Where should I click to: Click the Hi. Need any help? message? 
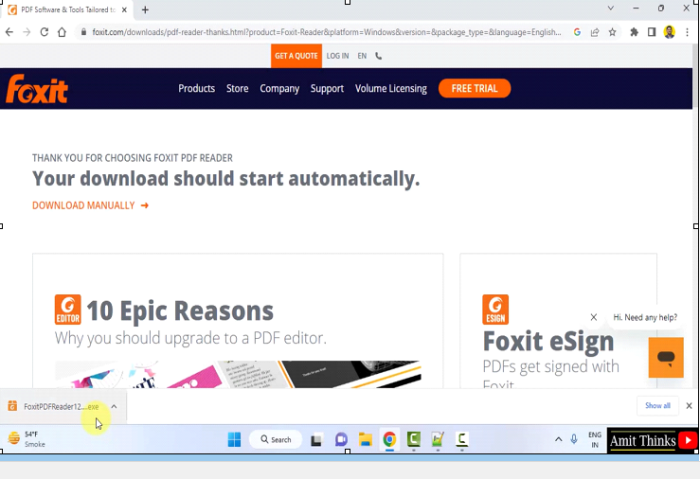click(645, 317)
